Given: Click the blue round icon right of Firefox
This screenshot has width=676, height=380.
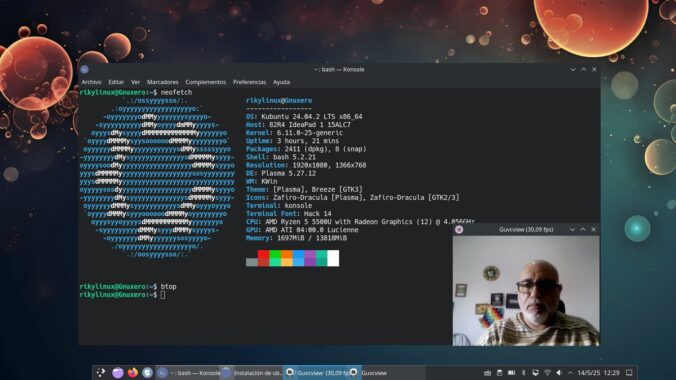Looking at the screenshot, I should tap(147, 373).
